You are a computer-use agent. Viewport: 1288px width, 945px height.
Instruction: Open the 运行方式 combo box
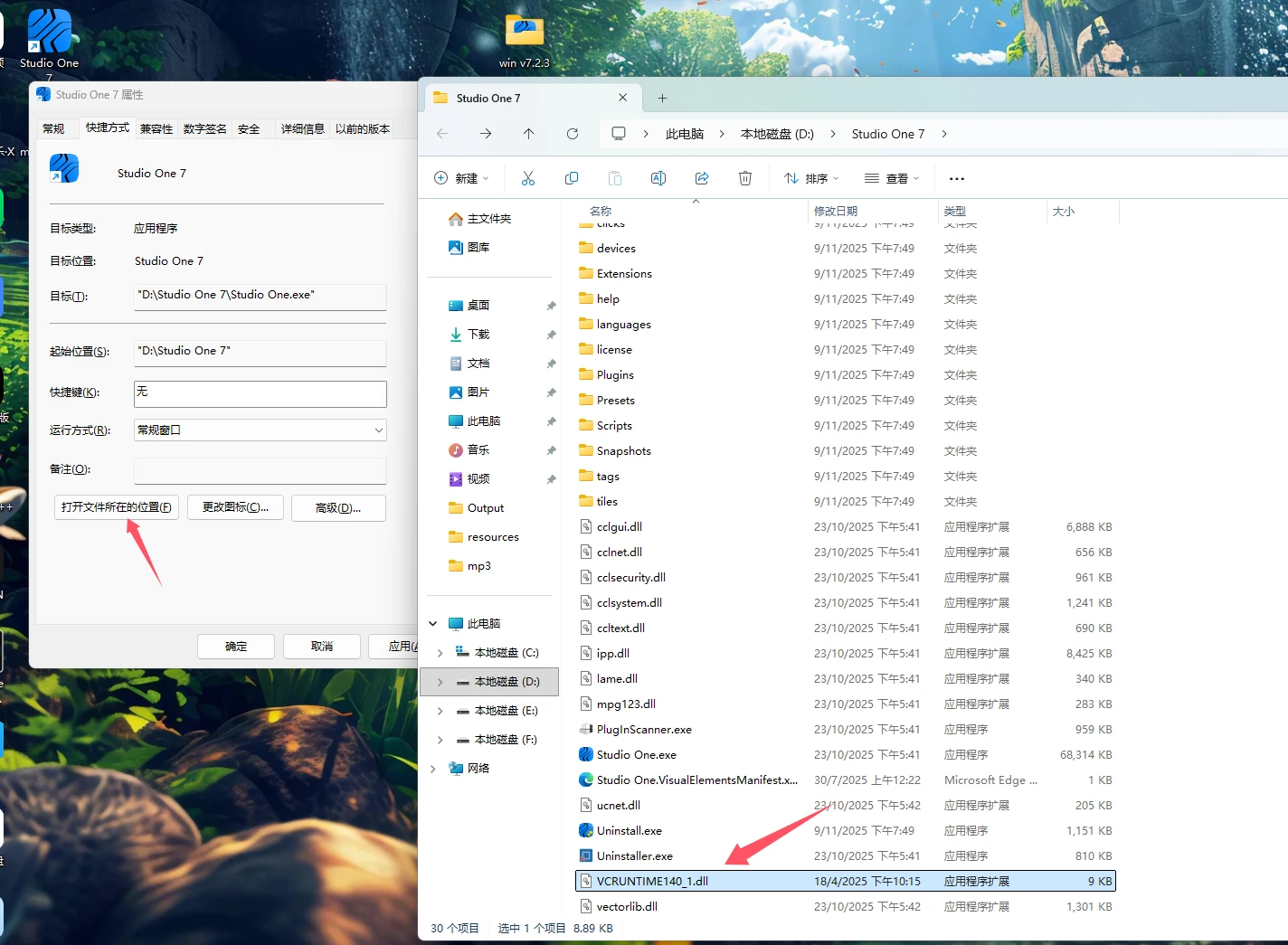(x=260, y=430)
